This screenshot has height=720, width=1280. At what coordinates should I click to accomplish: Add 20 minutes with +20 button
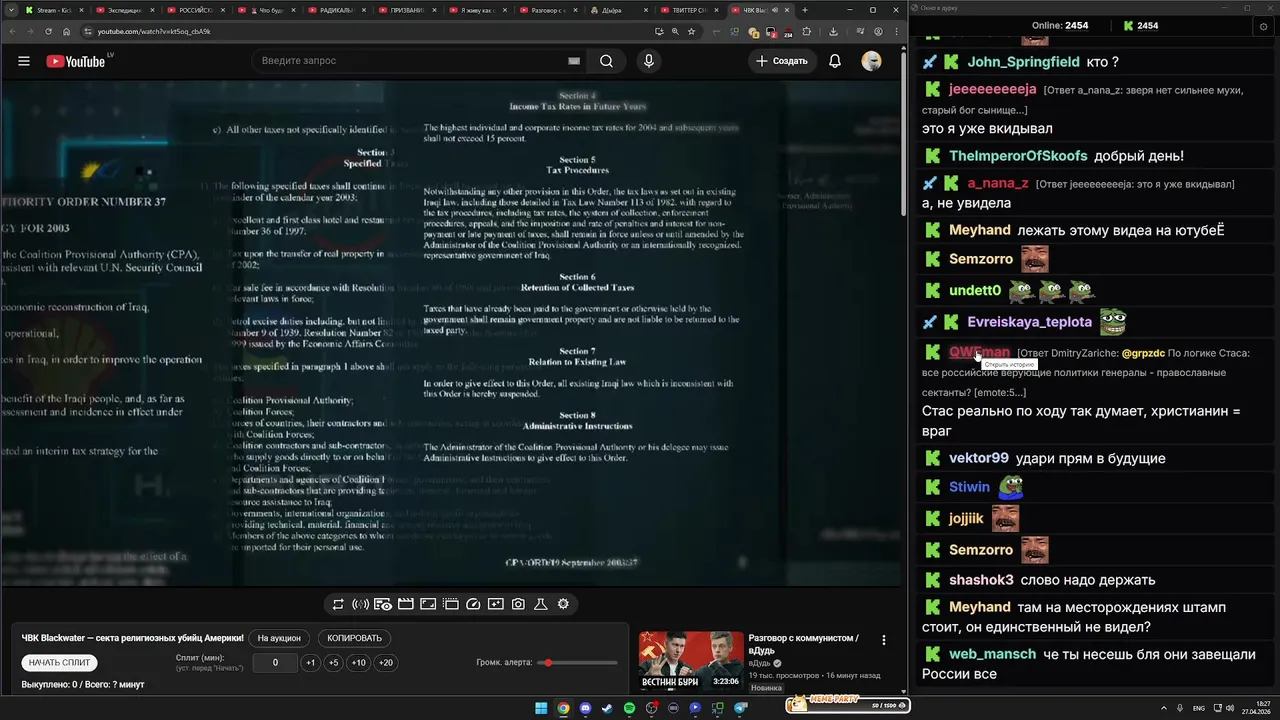point(385,662)
